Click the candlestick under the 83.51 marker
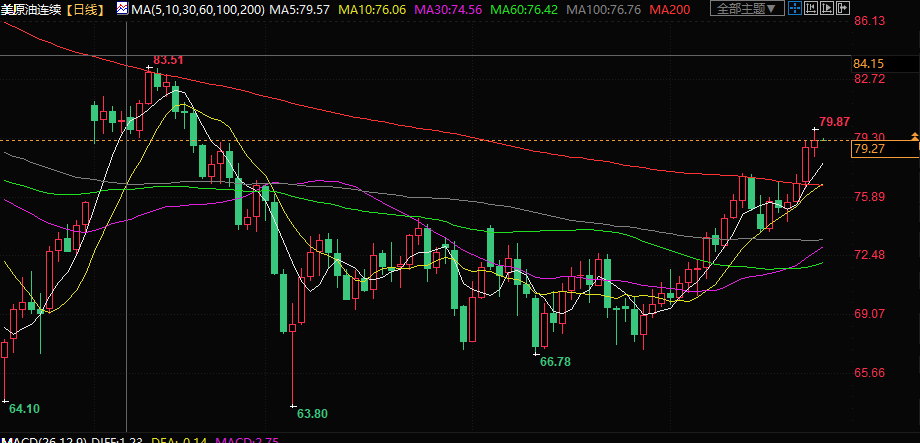 pos(148,86)
